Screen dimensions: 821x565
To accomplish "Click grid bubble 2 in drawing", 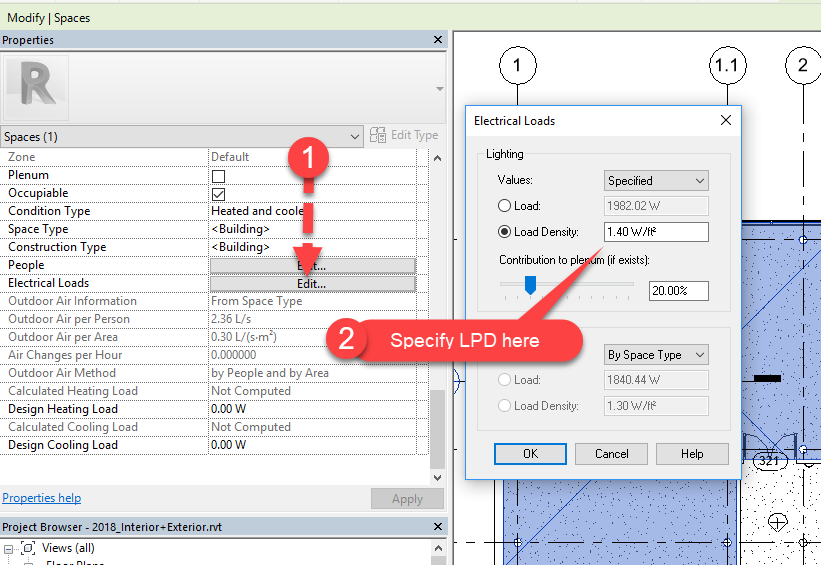I will [803, 65].
